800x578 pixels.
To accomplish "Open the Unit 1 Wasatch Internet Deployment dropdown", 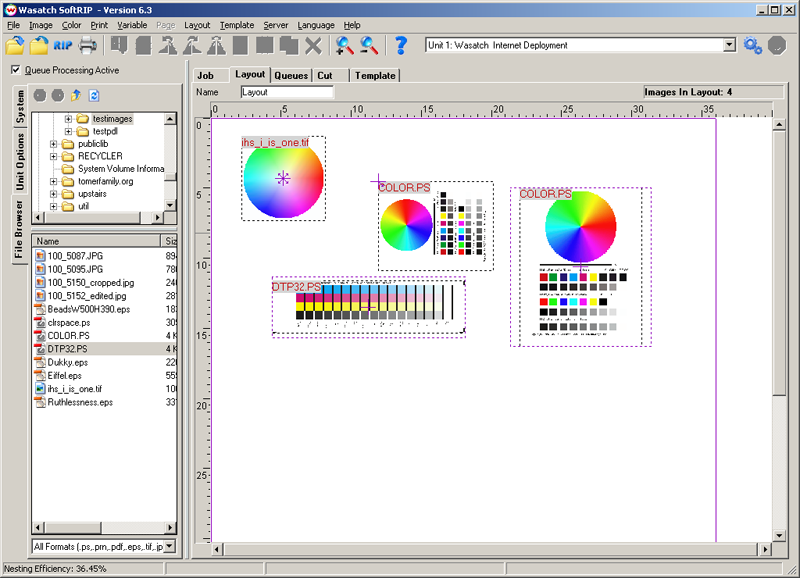I will coord(730,45).
